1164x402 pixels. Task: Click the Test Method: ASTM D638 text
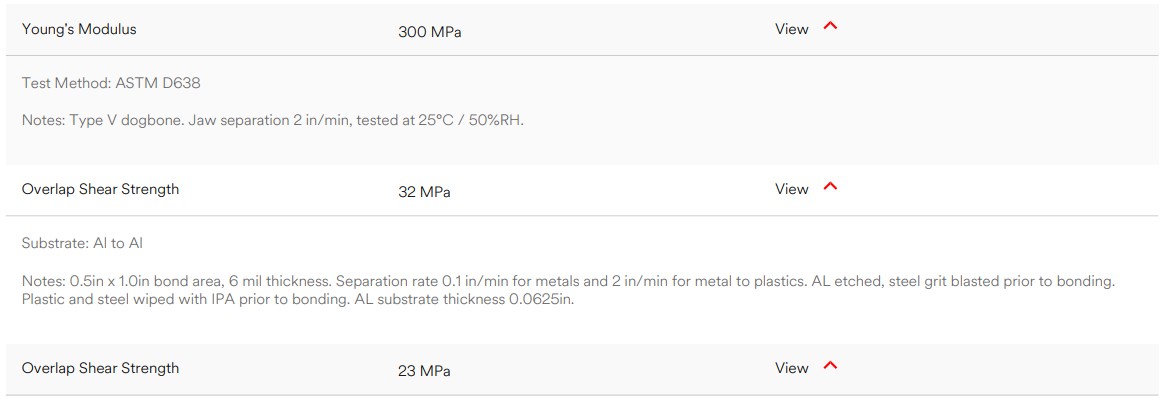point(111,83)
